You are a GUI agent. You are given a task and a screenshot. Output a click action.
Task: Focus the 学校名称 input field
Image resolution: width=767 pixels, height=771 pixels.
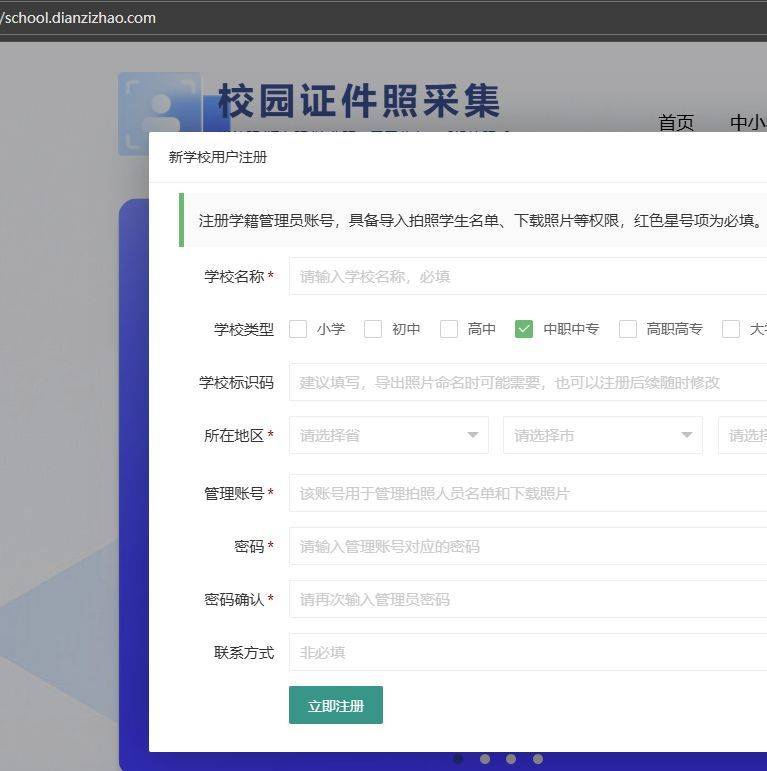pyautogui.click(x=528, y=276)
